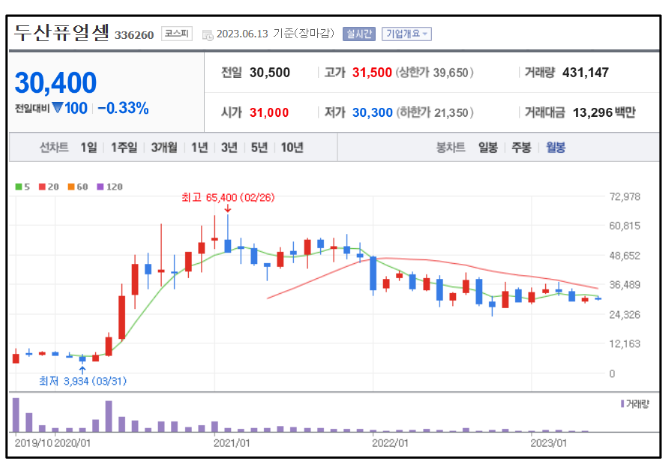Switch to the 월봉 candle chart

pos(556,147)
